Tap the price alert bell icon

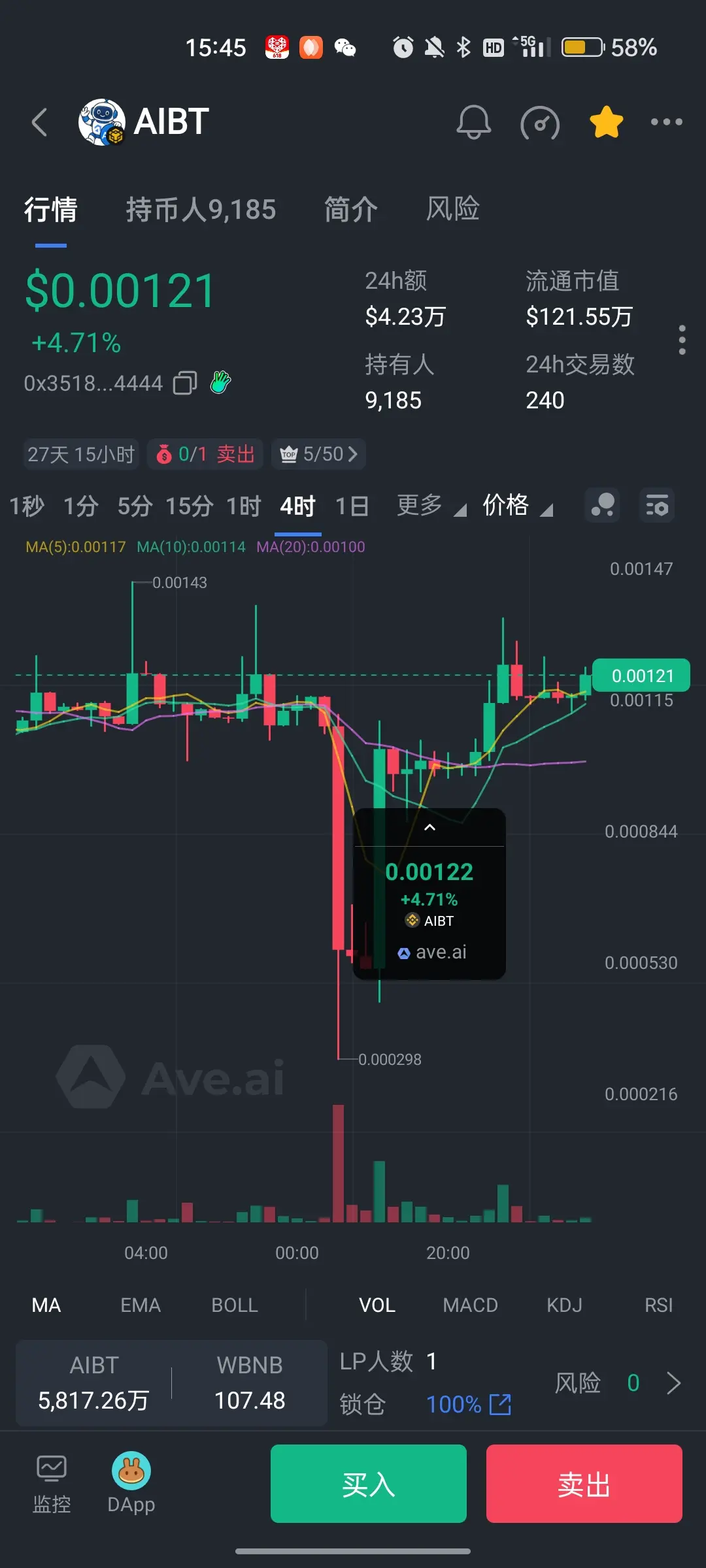pyautogui.click(x=473, y=122)
